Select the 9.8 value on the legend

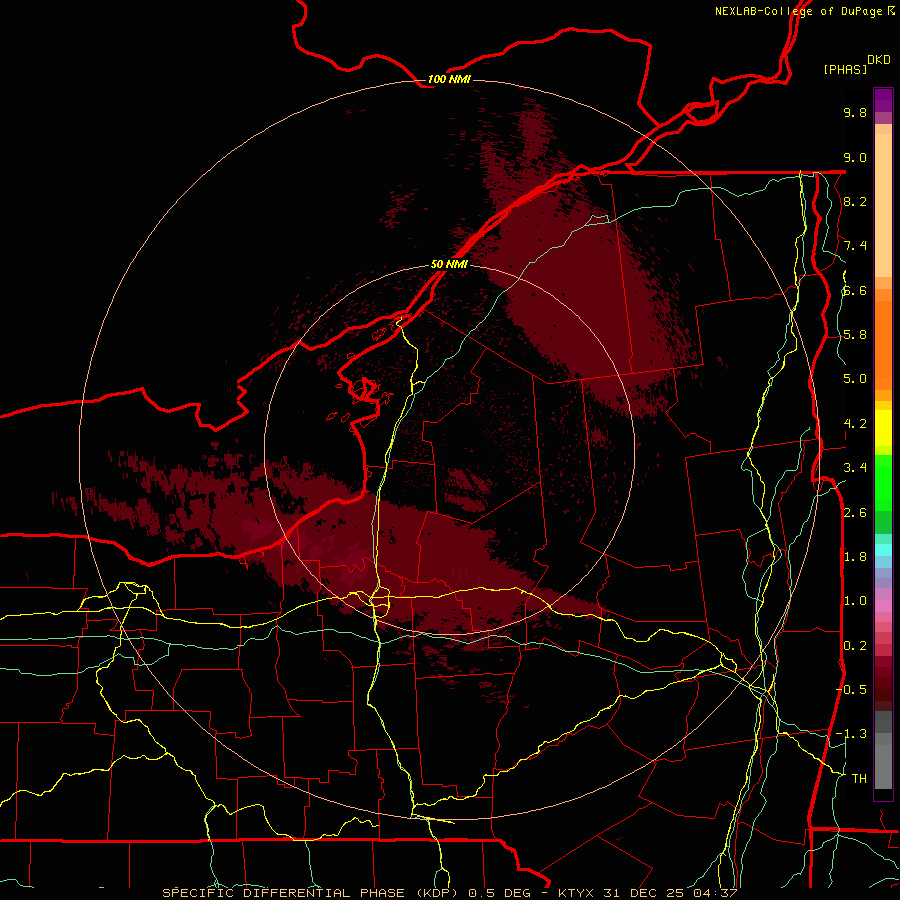tap(855, 112)
